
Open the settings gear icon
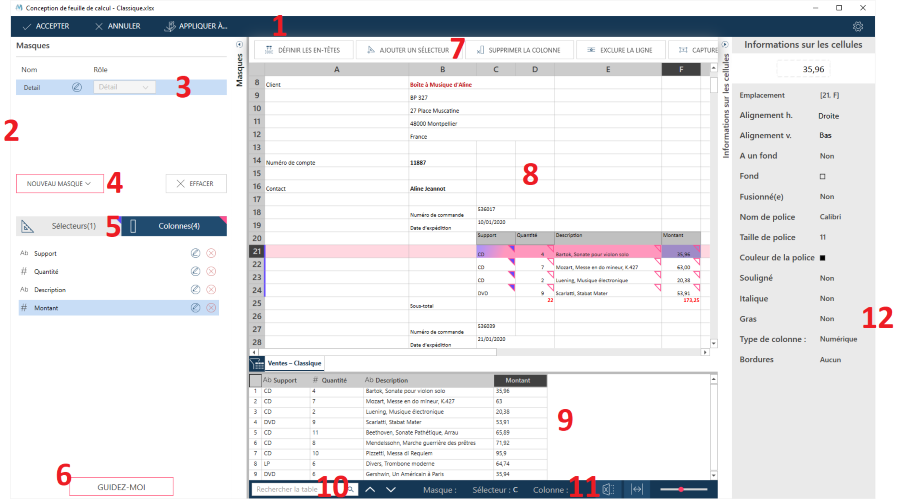[x=858, y=26]
